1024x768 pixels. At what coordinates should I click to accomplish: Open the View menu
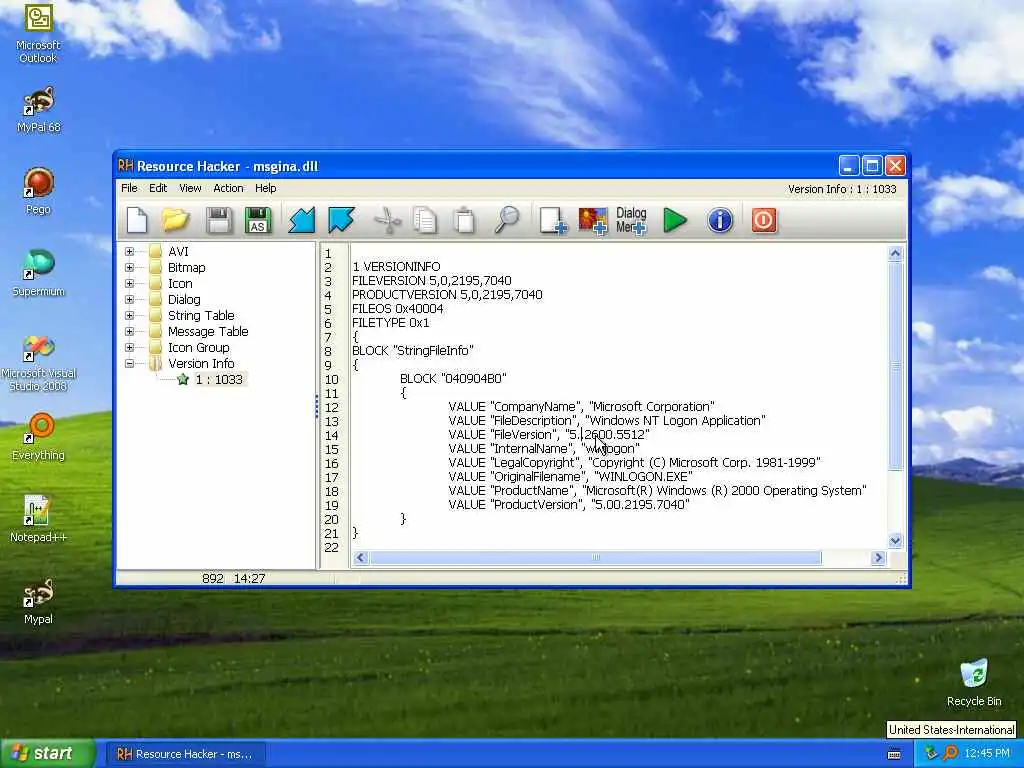point(190,188)
